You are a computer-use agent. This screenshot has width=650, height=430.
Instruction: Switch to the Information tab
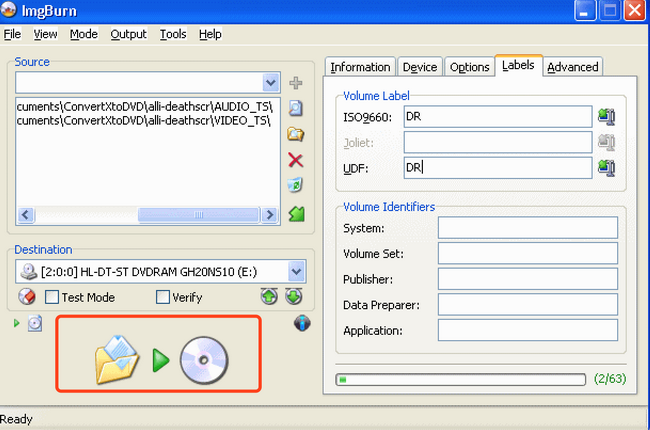(360, 67)
